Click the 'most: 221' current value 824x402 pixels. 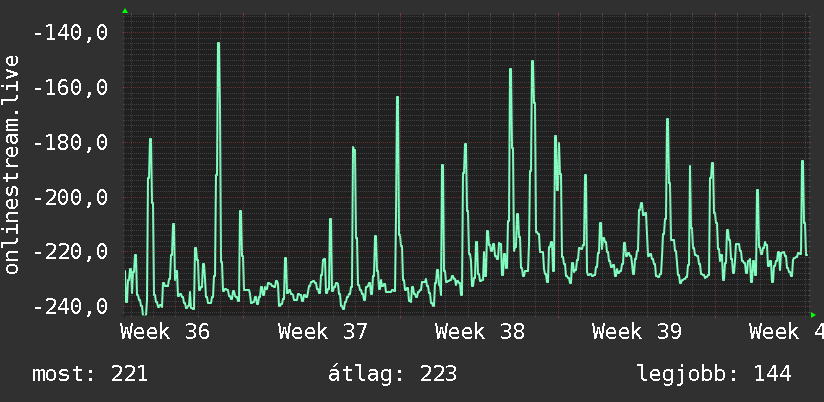(90, 374)
